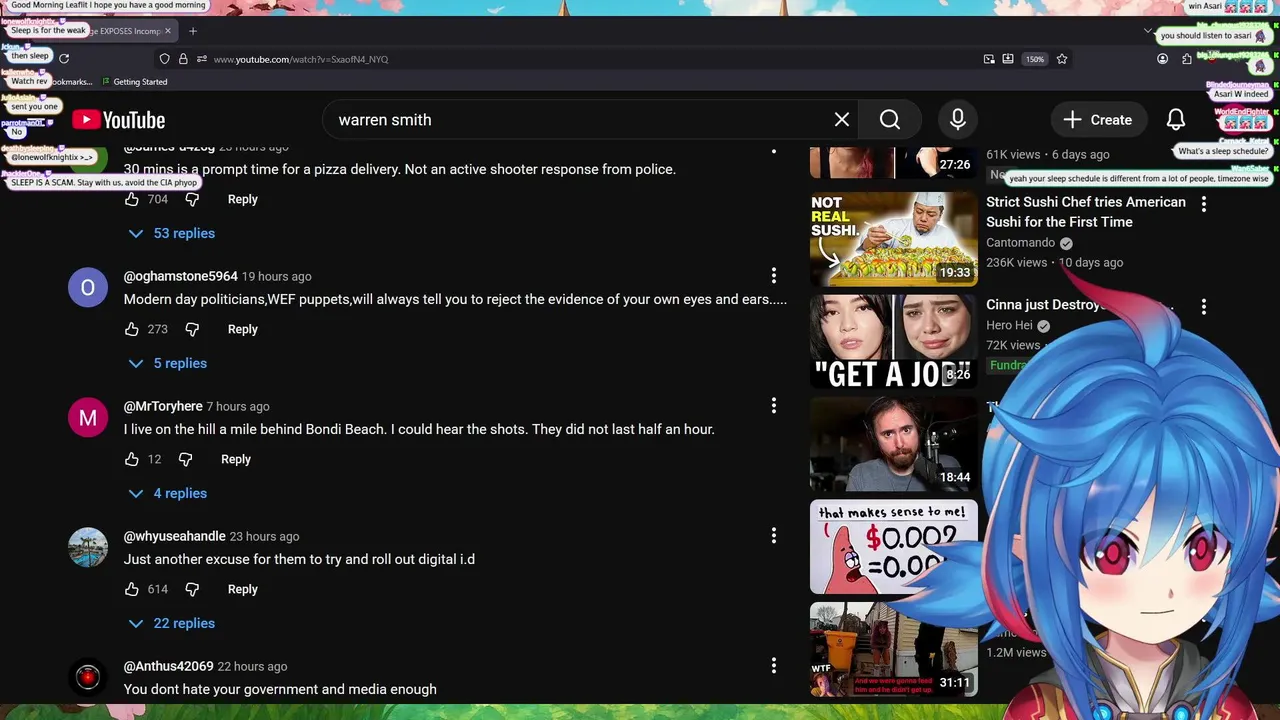Reply to the pizza delivery comment
Image resolution: width=1280 pixels, height=720 pixels.
243,199
